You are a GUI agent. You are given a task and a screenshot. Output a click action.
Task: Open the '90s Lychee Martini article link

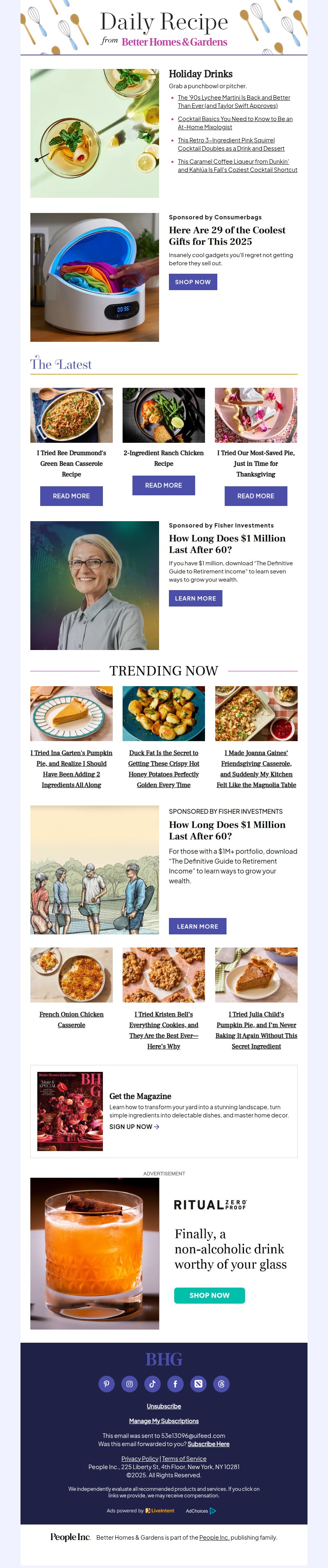234,102
